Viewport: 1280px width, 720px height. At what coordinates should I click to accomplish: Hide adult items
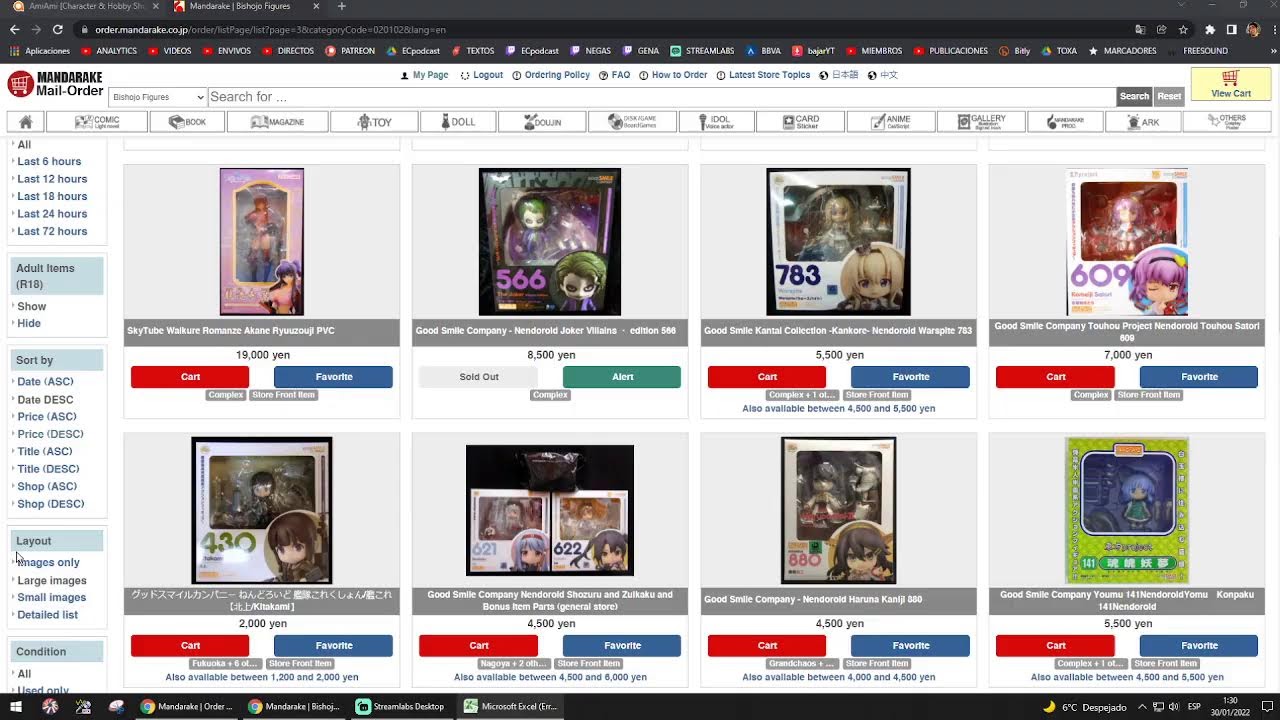29,324
